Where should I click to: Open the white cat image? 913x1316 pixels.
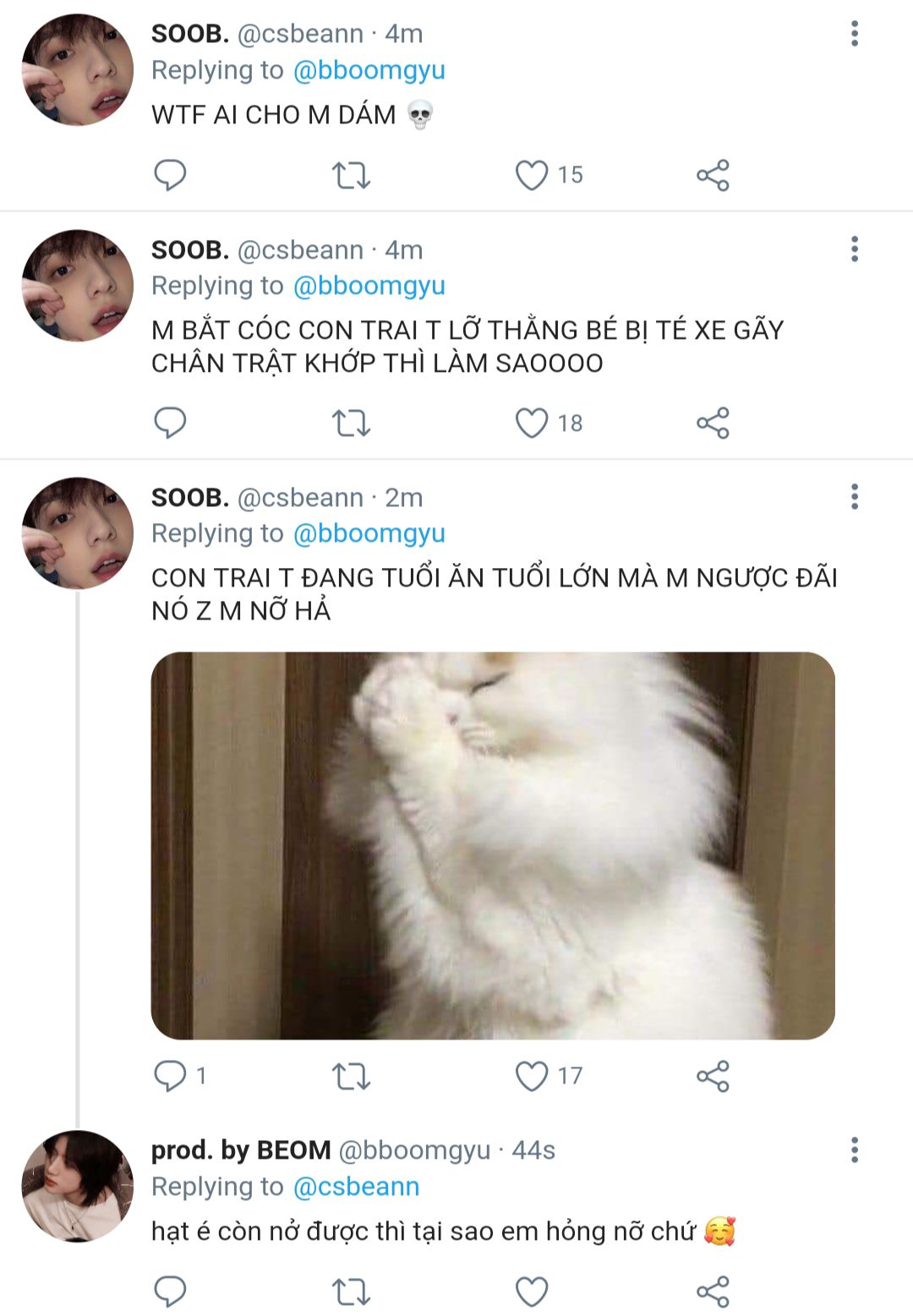point(493,845)
